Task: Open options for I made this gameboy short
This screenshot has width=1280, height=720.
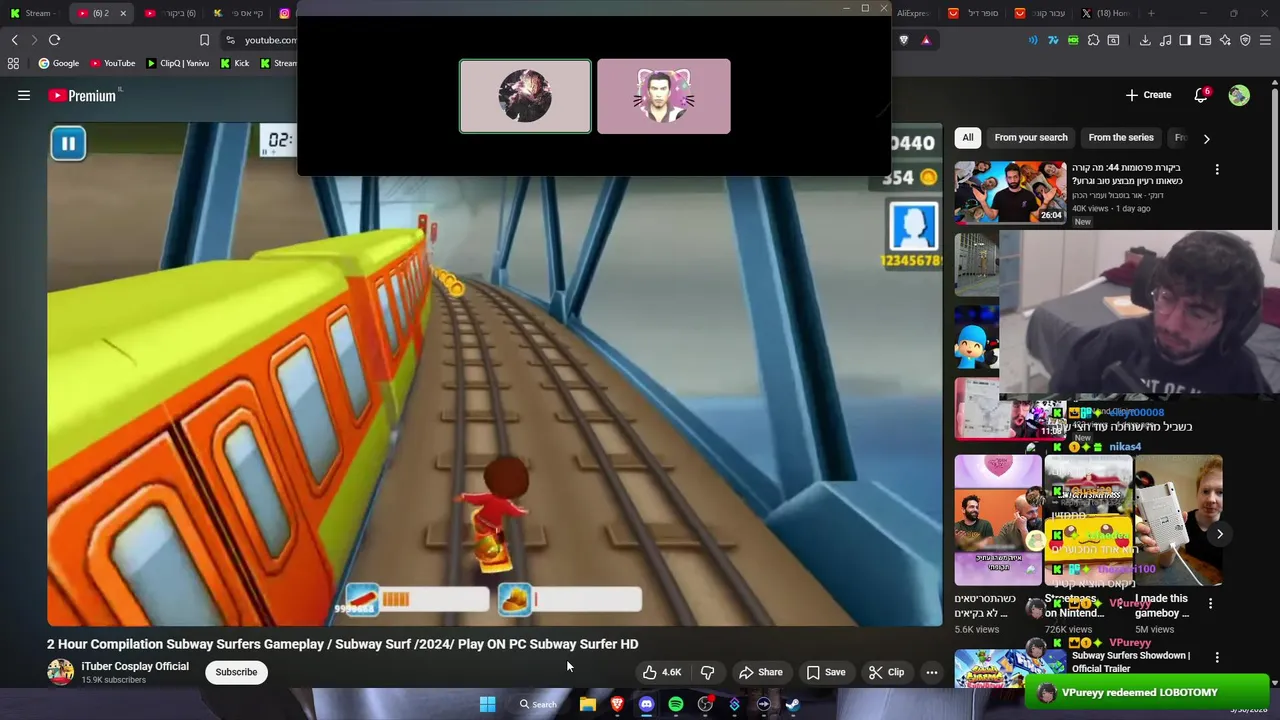Action: tap(1210, 604)
